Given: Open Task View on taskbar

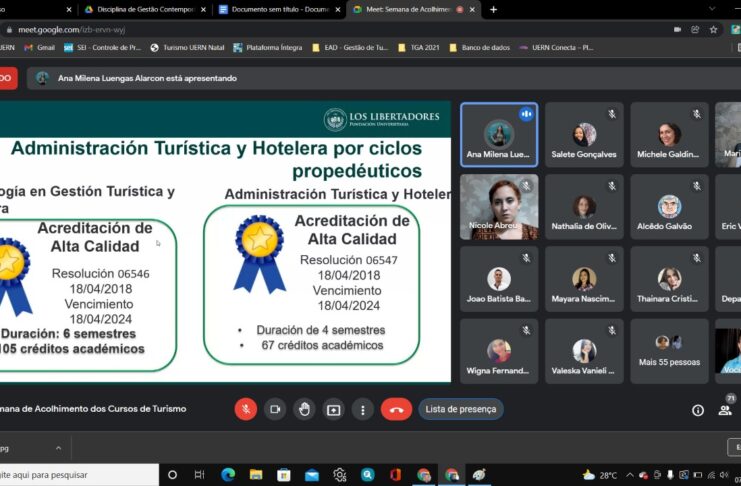Looking at the screenshot, I should coord(200,475).
